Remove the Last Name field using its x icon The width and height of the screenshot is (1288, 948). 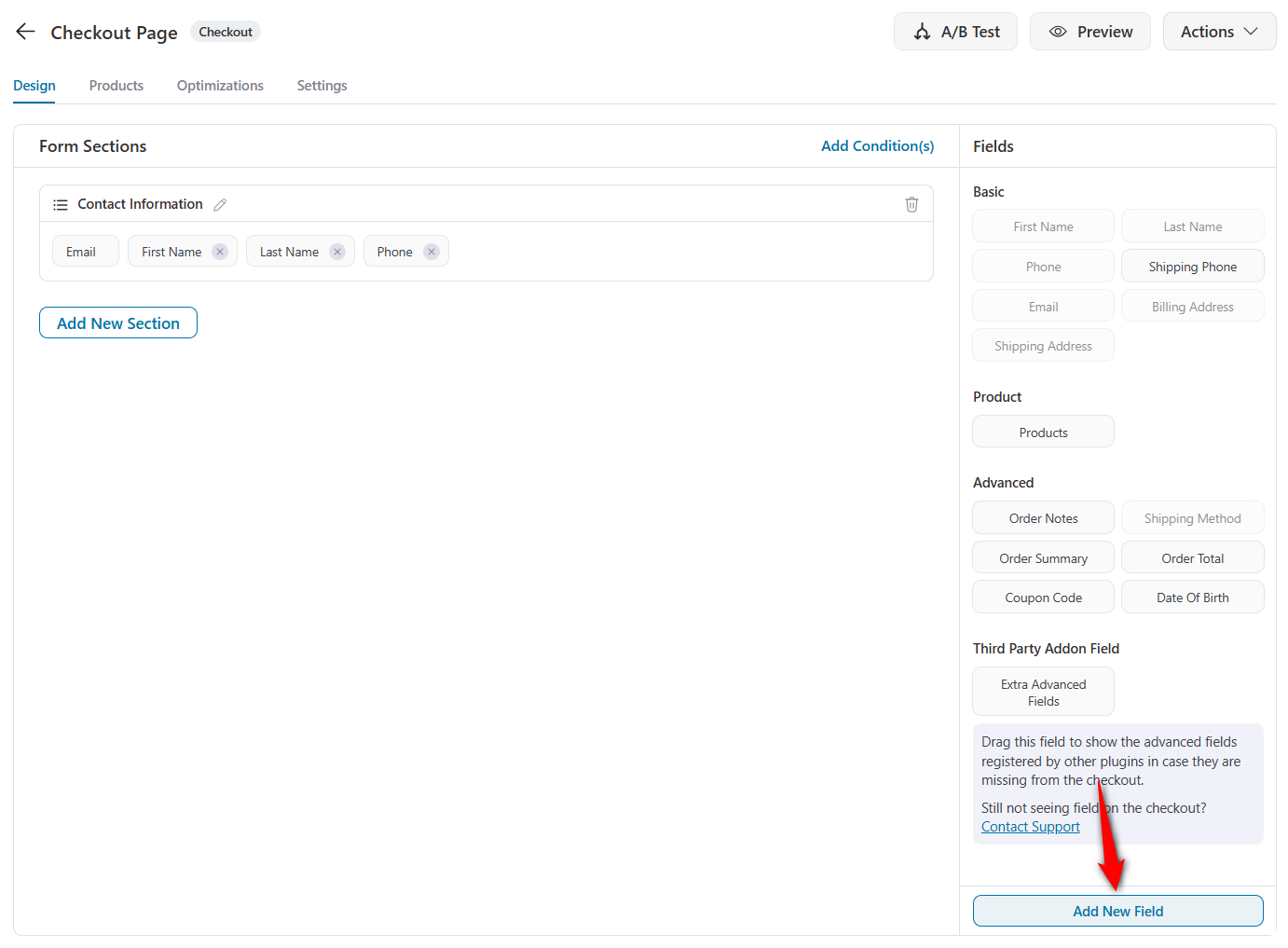pyautogui.click(x=336, y=251)
